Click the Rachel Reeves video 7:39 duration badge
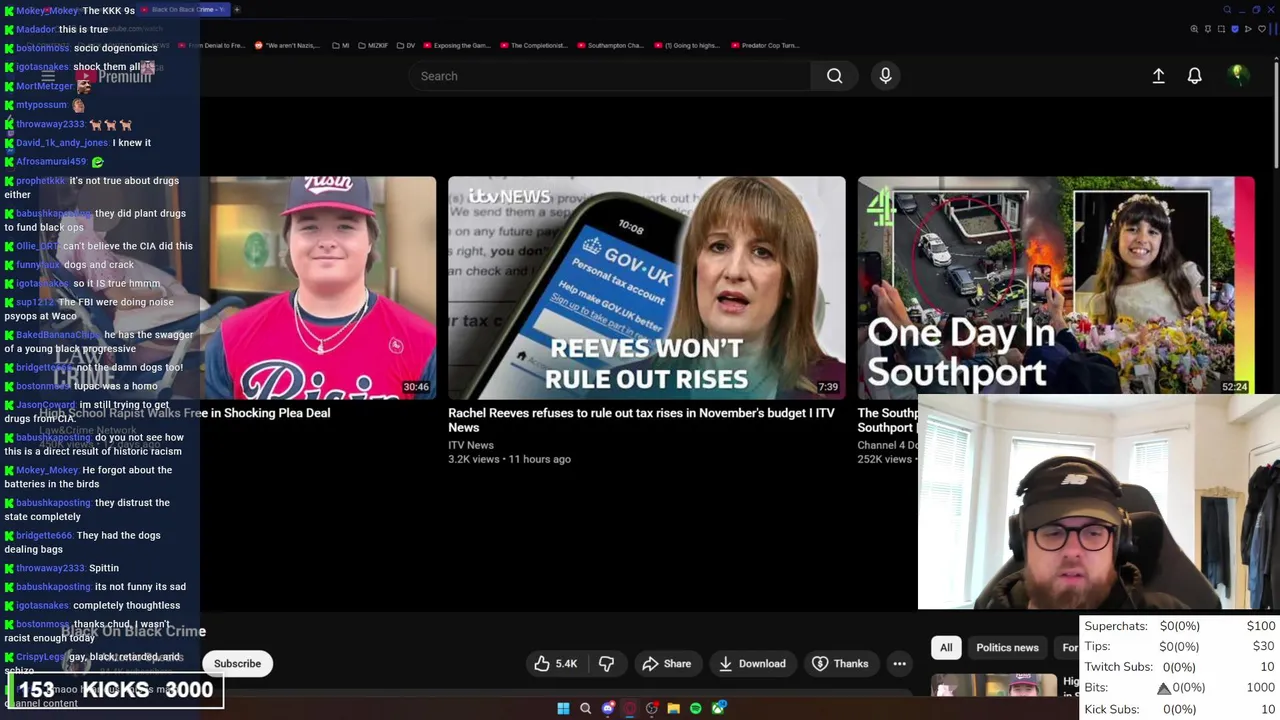 click(x=828, y=387)
